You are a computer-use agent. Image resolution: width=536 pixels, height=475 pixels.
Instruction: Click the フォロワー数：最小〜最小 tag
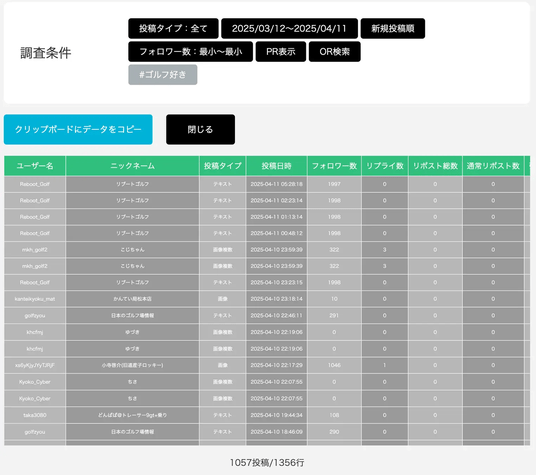pos(190,52)
